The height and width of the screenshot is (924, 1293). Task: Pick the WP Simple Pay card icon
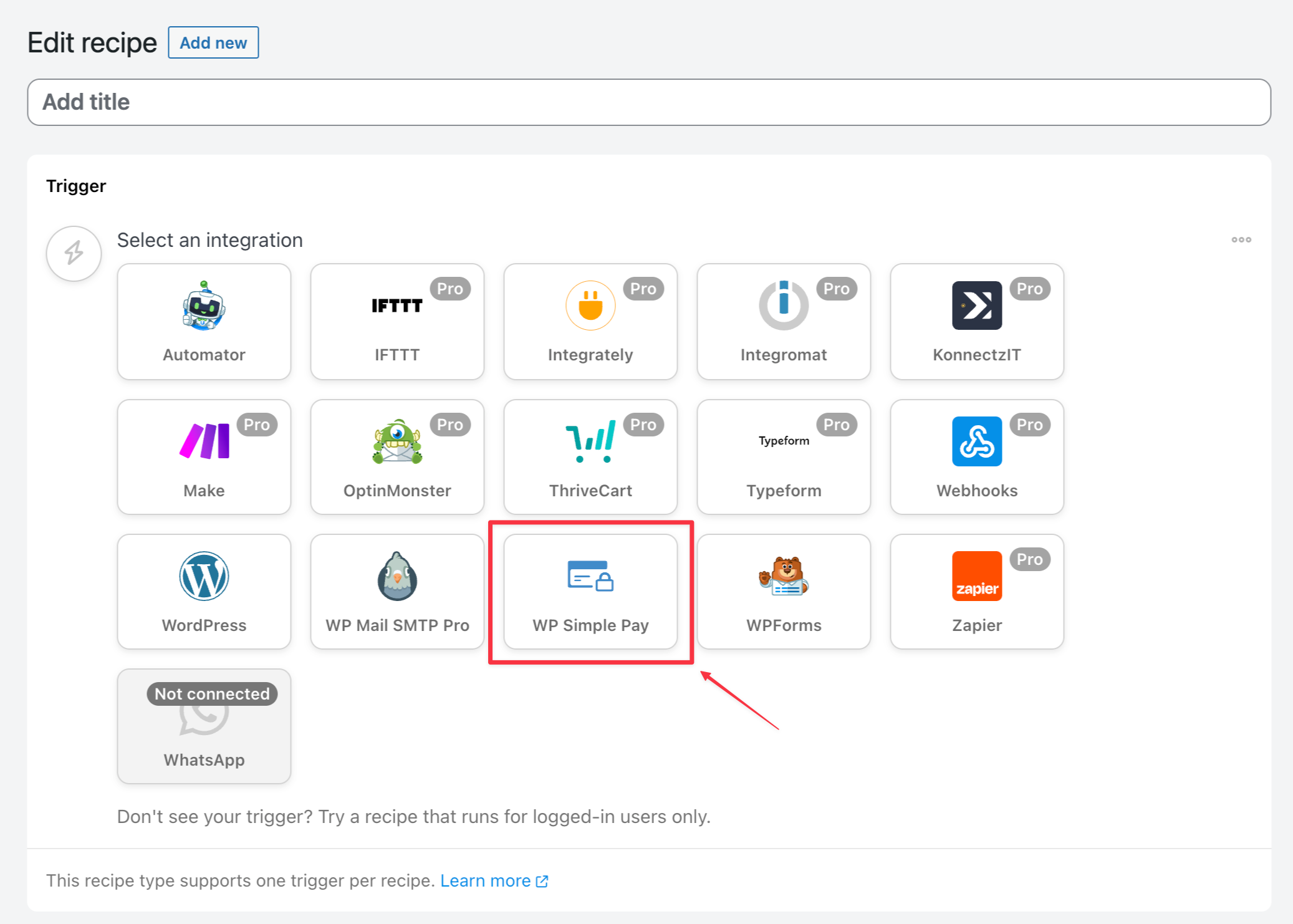pos(590,576)
